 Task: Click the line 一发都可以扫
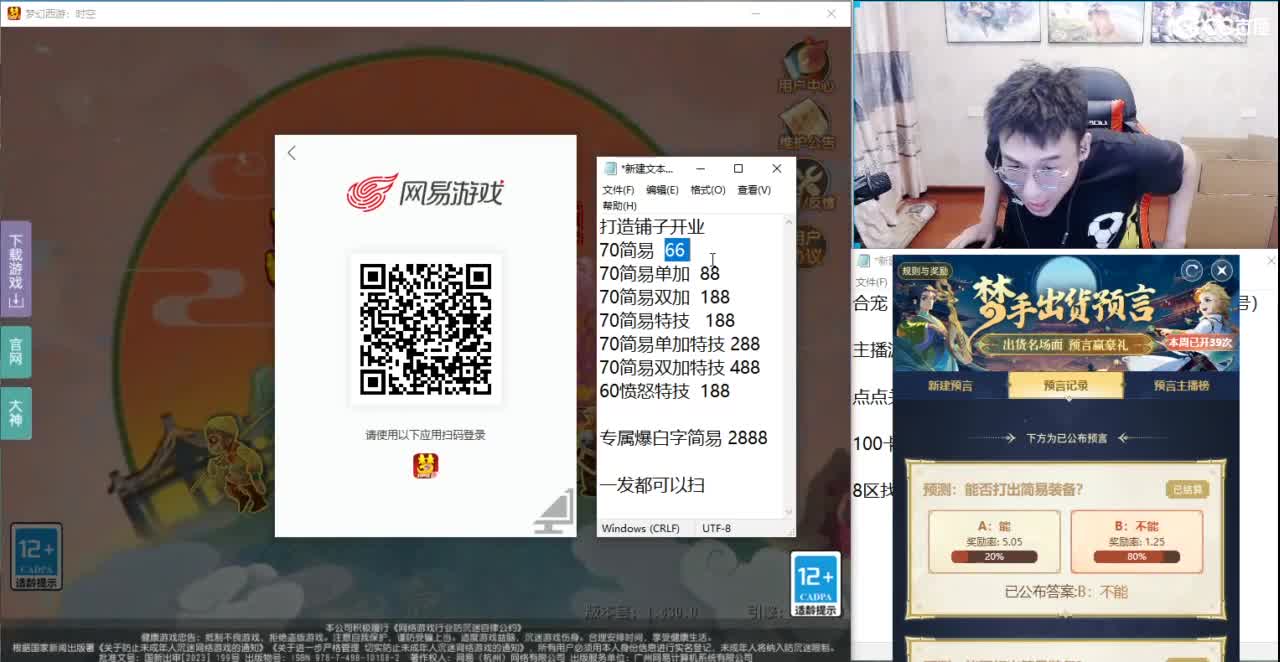[652, 485]
